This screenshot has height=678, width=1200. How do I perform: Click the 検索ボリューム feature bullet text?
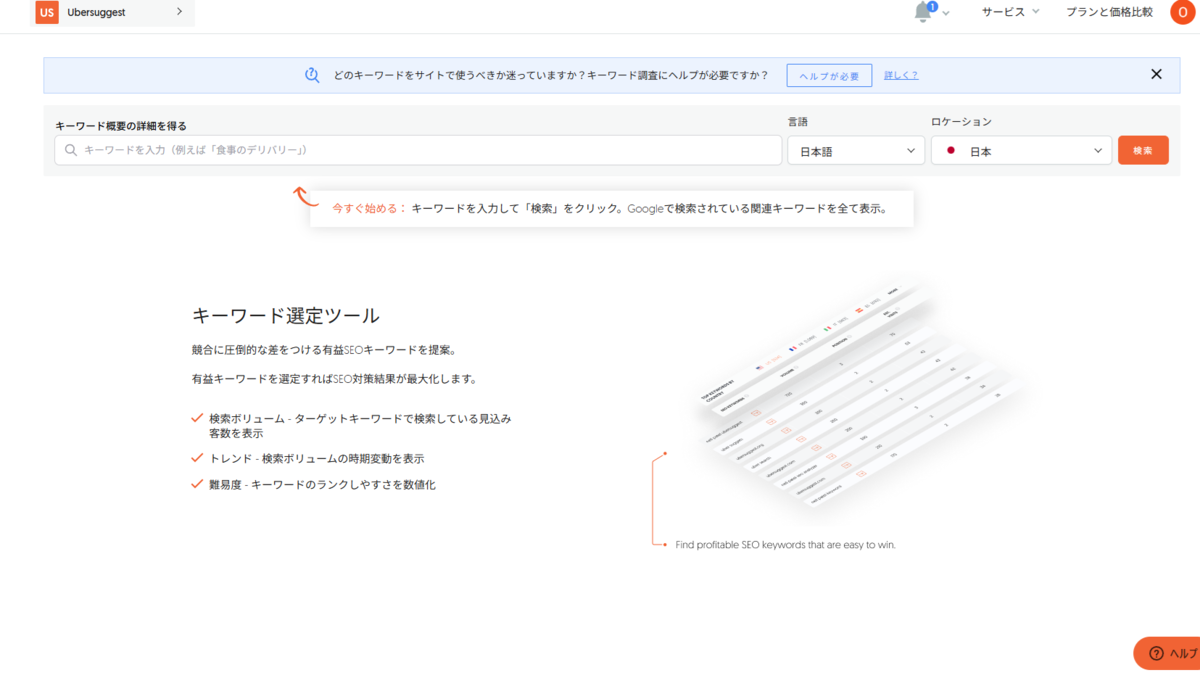[x=360, y=426]
